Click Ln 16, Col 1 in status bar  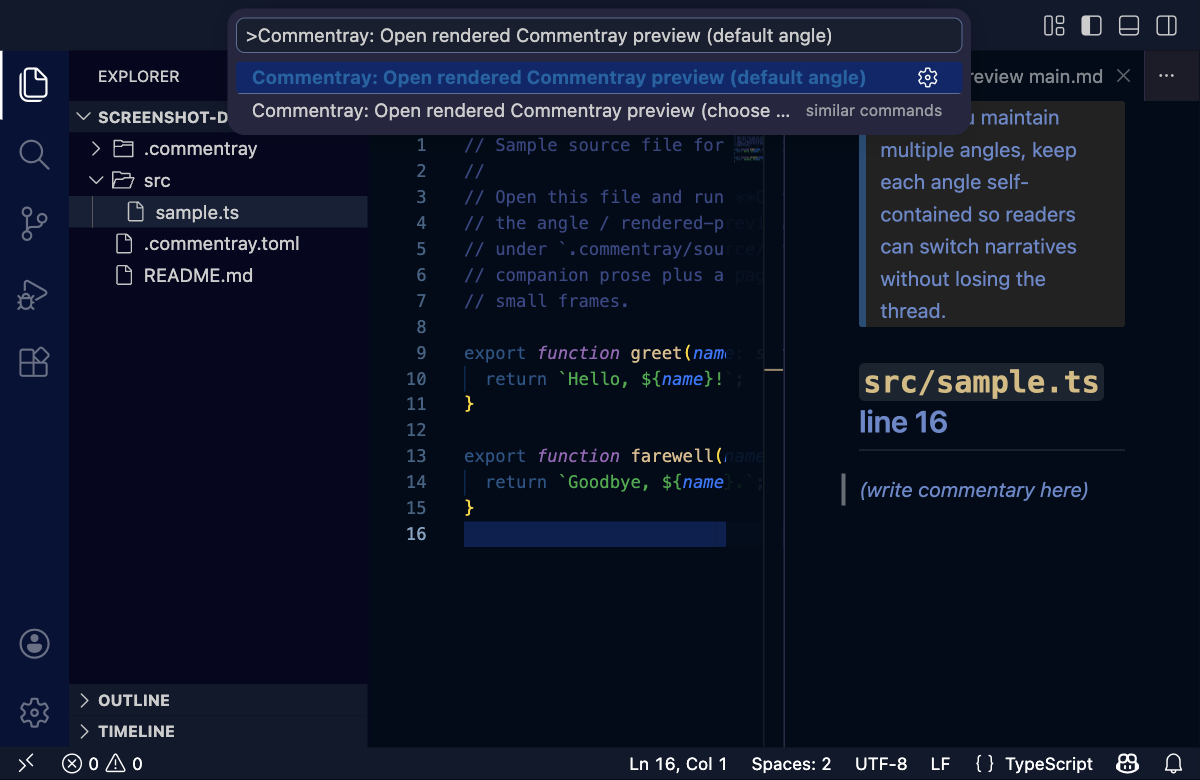[x=678, y=764]
